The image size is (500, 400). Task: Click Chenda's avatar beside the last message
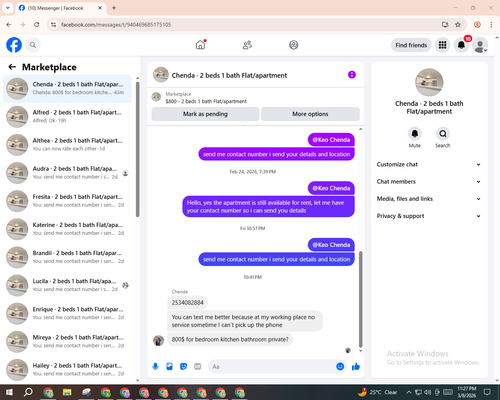pos(158,341)
